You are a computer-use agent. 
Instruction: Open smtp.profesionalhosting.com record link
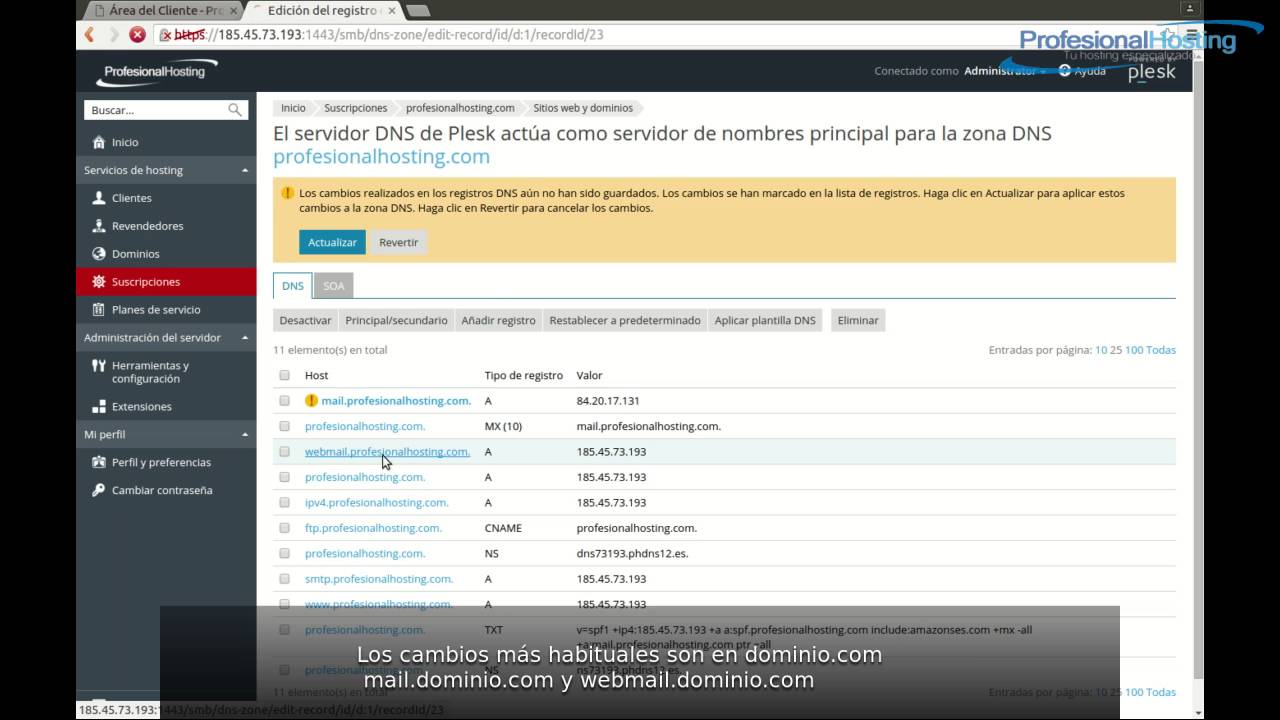(379, 579)
